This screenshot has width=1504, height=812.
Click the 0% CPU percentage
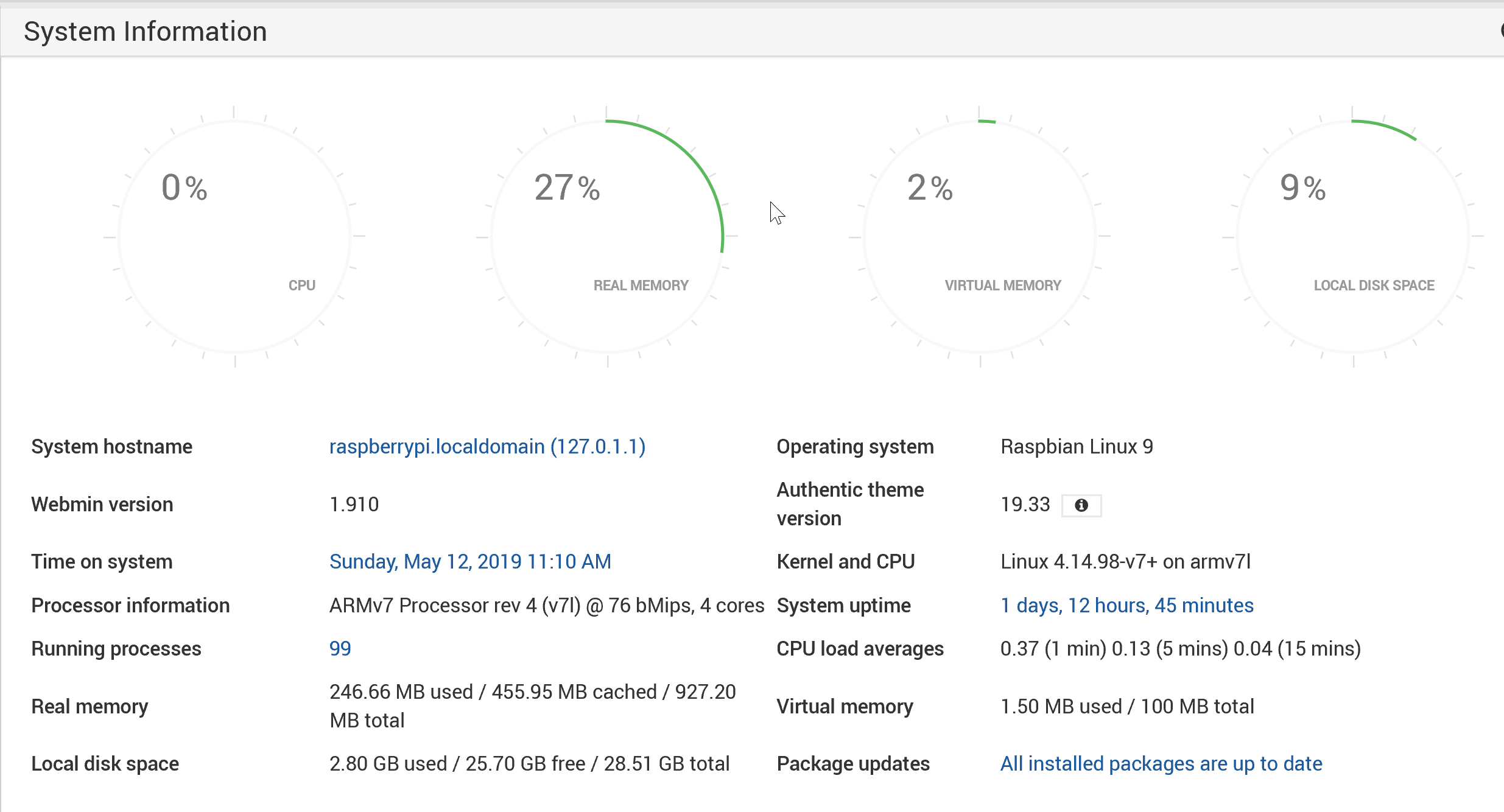click(184, 187)
